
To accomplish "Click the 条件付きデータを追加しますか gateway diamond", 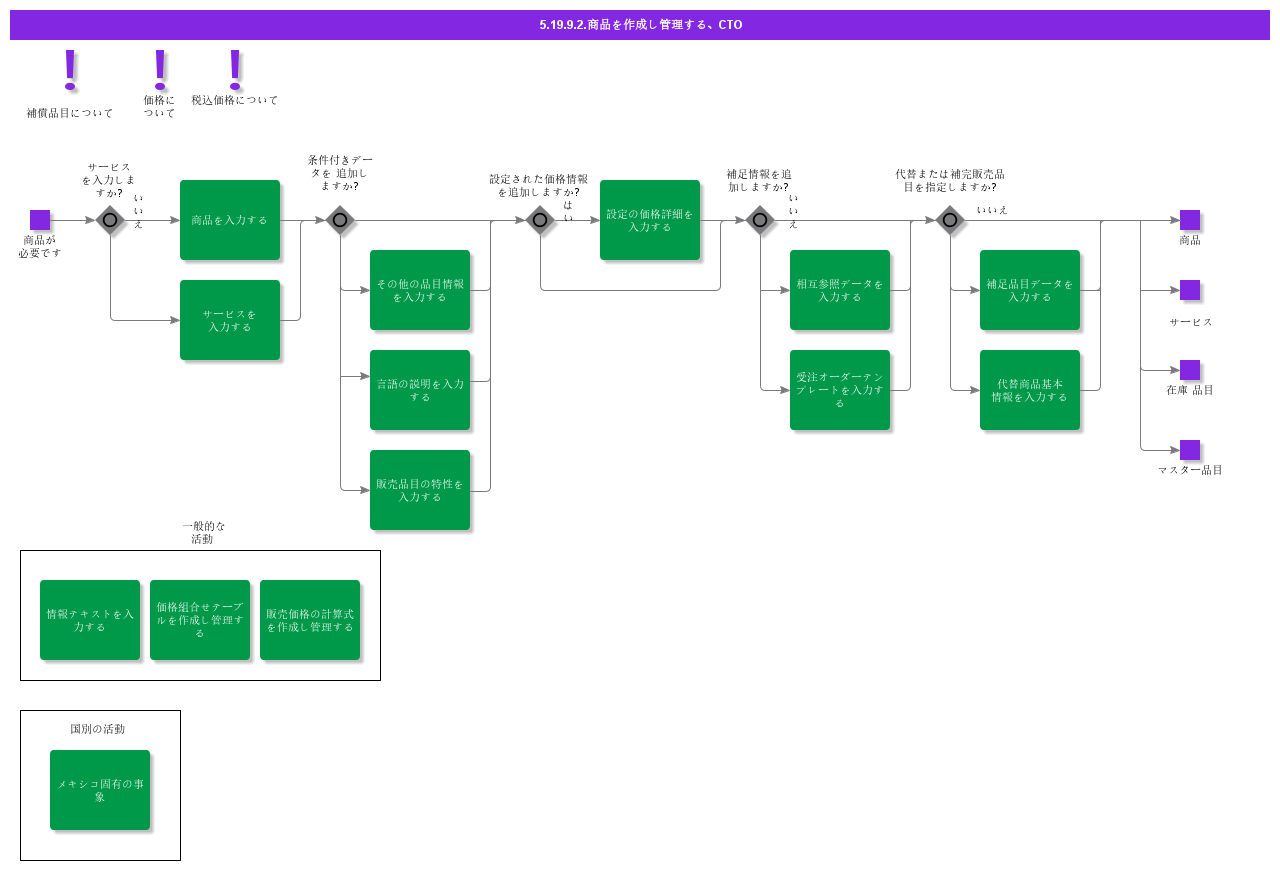I will point(340,220).
